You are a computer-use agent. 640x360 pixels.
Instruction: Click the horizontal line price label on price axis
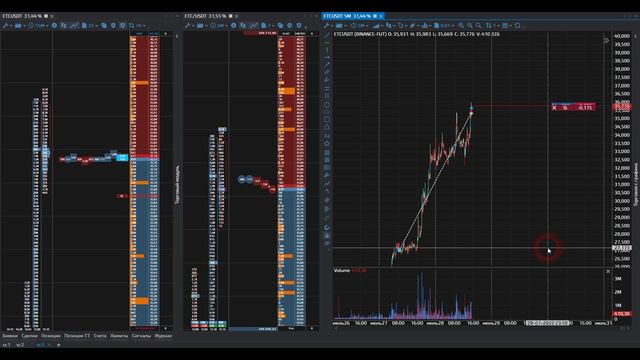pyautogui.click(x=622, y=248)
